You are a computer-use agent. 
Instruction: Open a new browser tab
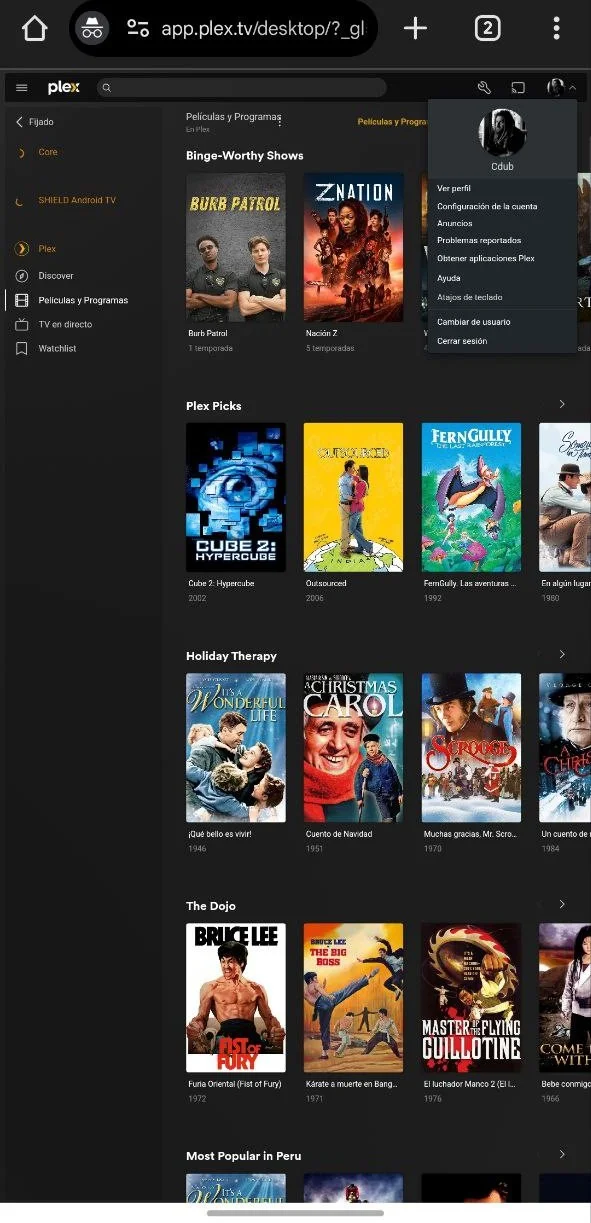[x=415, y=28]
